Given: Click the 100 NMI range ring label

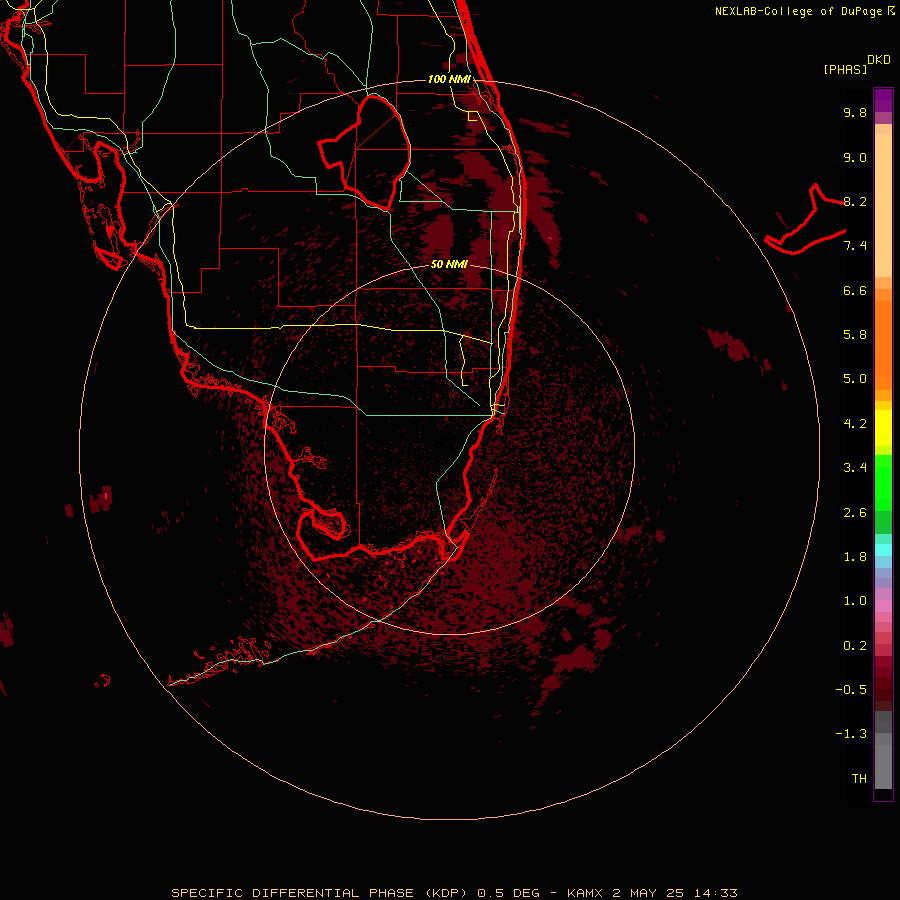Looking at the screenshot, I should point(449,79).
